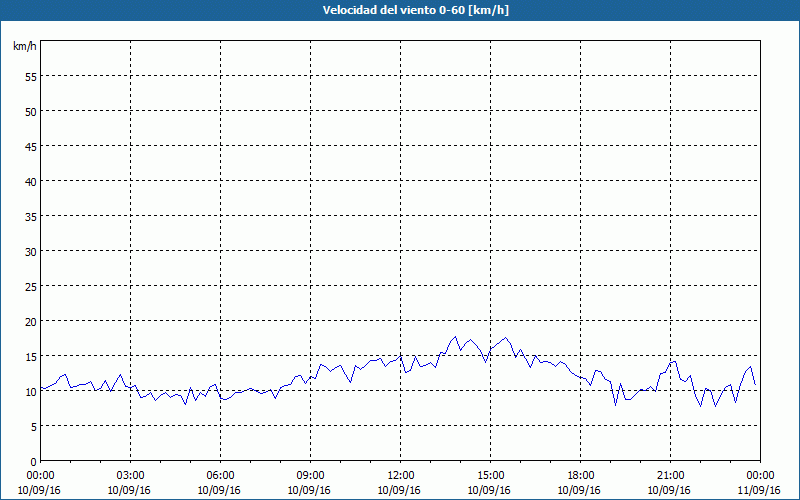Click the 12:00 time label

click(x=401, y=476)
